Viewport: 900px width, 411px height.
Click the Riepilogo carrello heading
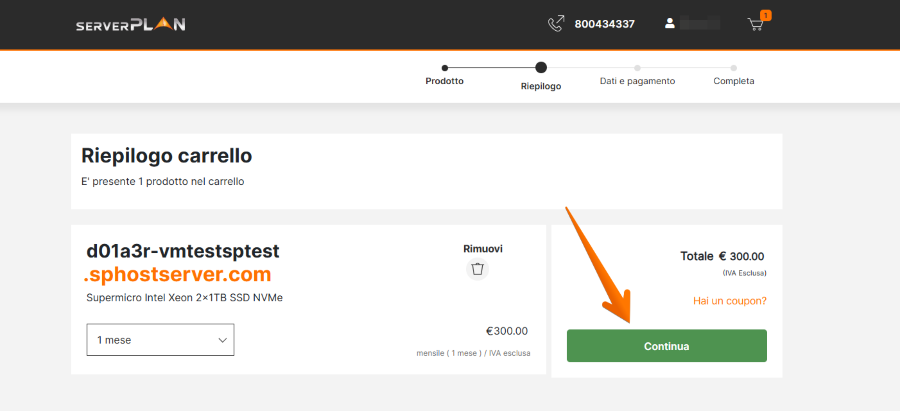coord(166,156)
